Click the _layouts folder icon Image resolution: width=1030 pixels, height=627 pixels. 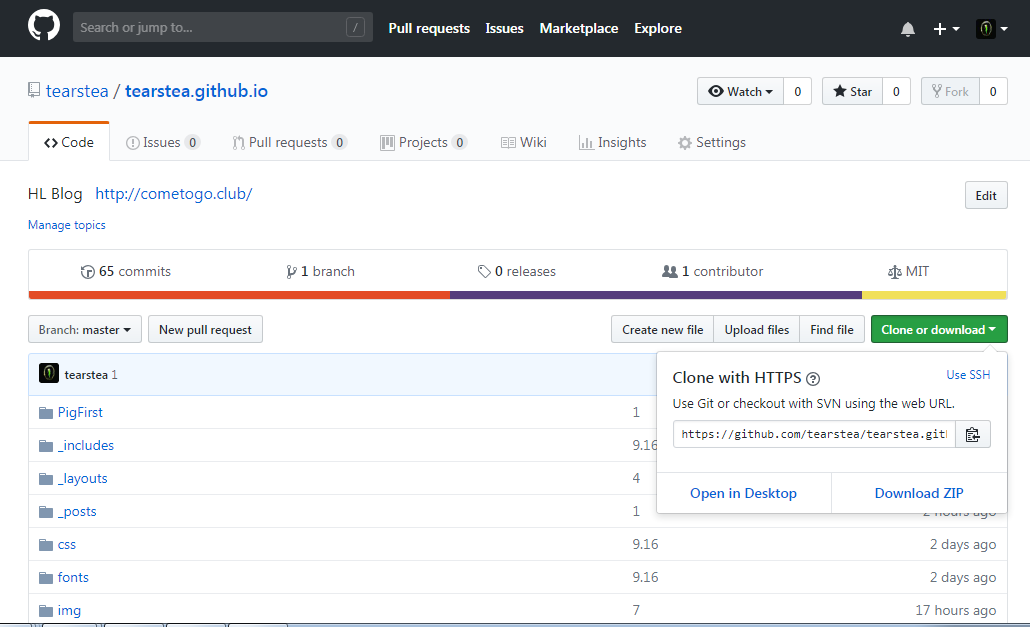(x=45, y=479)
